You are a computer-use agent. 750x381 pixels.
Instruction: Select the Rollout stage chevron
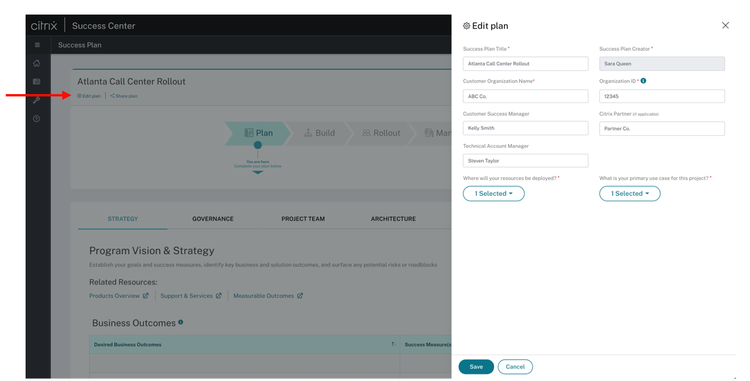(x=381, y=133)
